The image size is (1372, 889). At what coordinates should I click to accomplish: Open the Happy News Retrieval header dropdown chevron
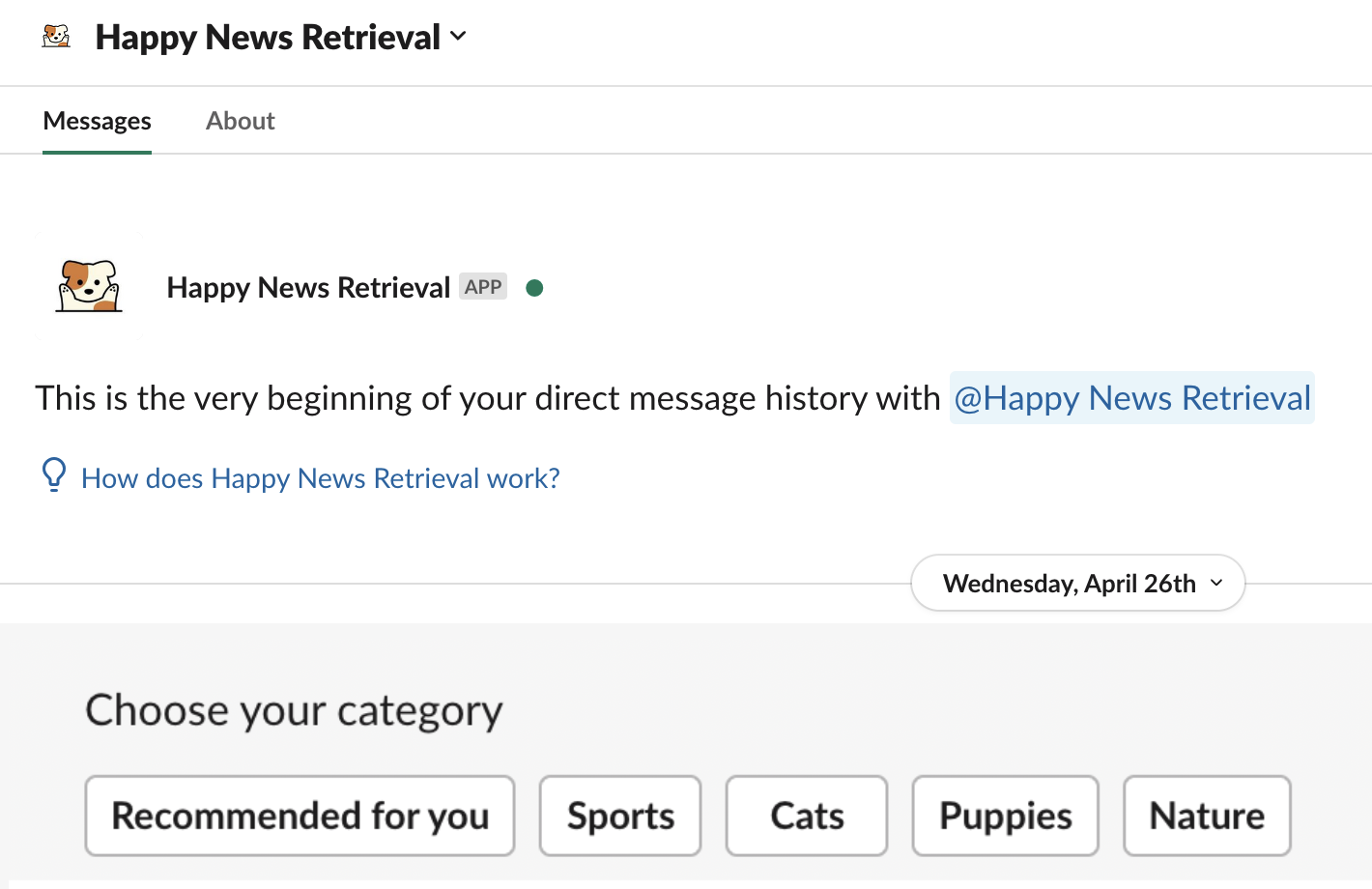(458, 37)
